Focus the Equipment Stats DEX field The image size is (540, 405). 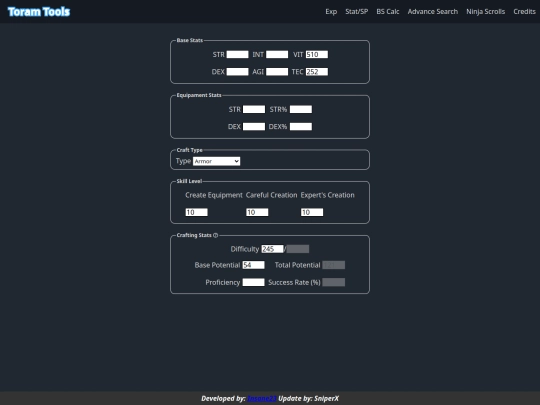254,126
